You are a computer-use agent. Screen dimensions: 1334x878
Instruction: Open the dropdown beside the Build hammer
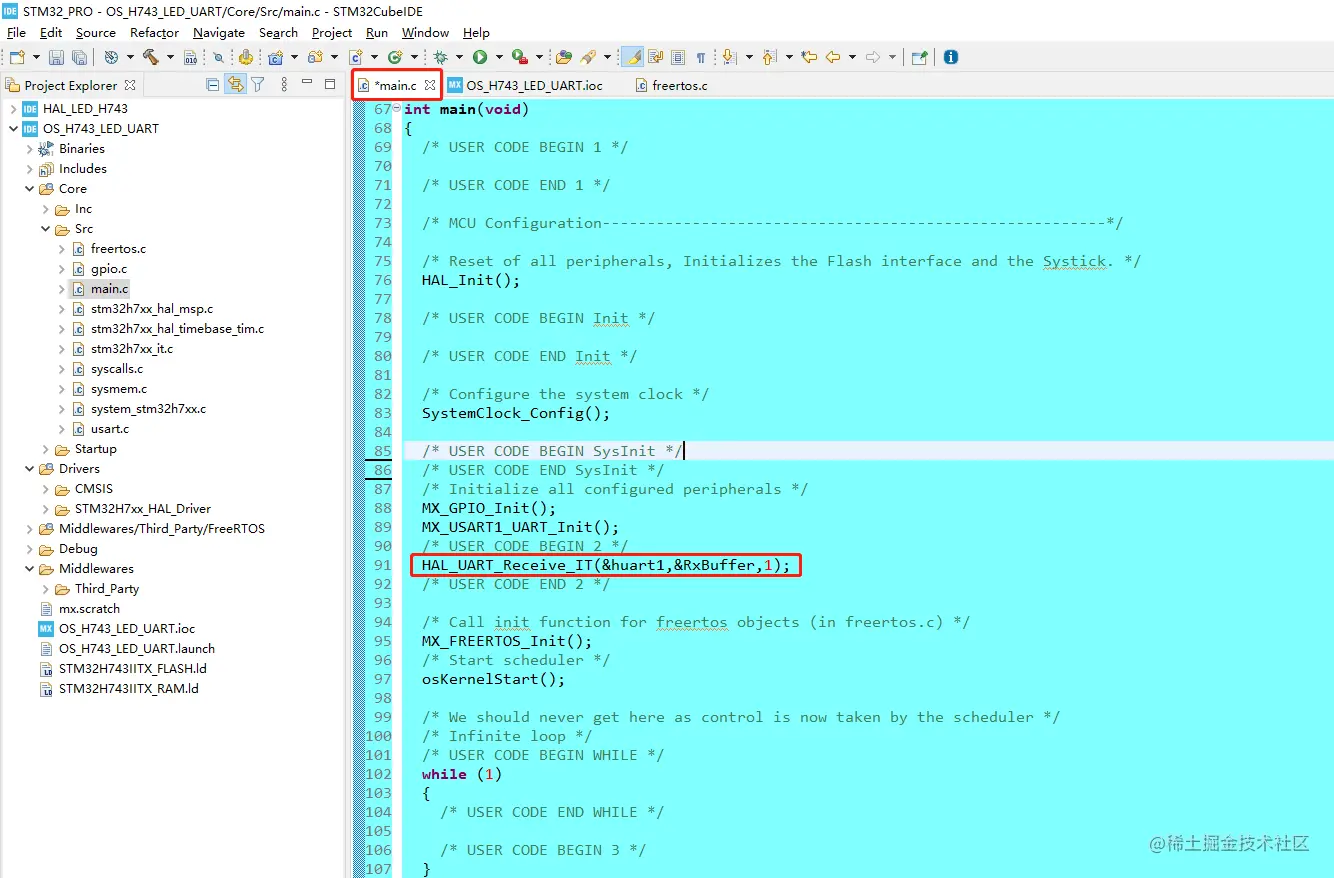click(170, 57)
